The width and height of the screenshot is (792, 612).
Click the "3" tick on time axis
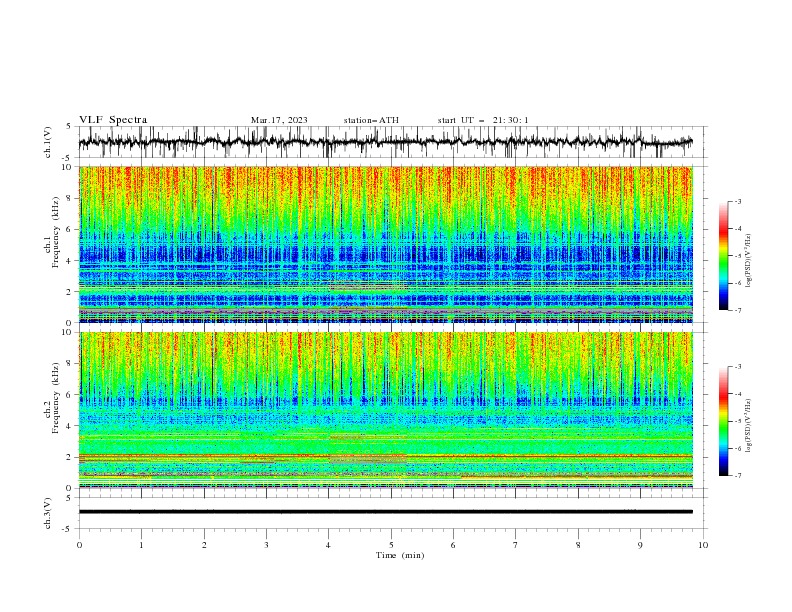pyautogui.click(x=266, y=545)
